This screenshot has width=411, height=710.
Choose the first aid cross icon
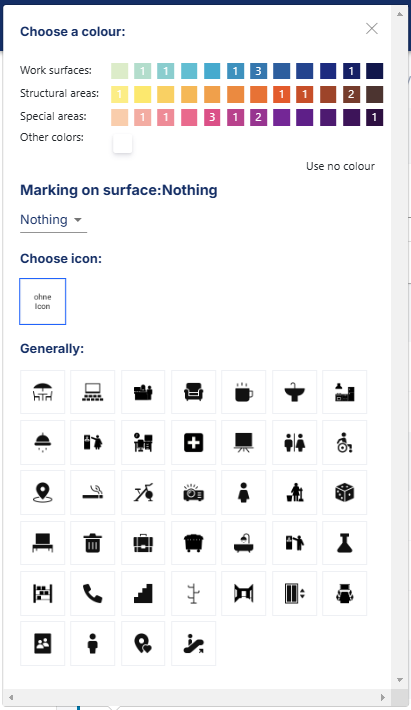point(193,442)
